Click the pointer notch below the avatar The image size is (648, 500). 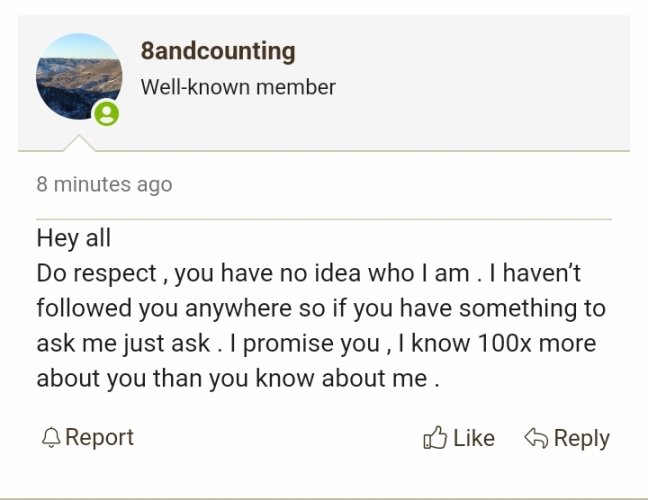click(79, 143)
